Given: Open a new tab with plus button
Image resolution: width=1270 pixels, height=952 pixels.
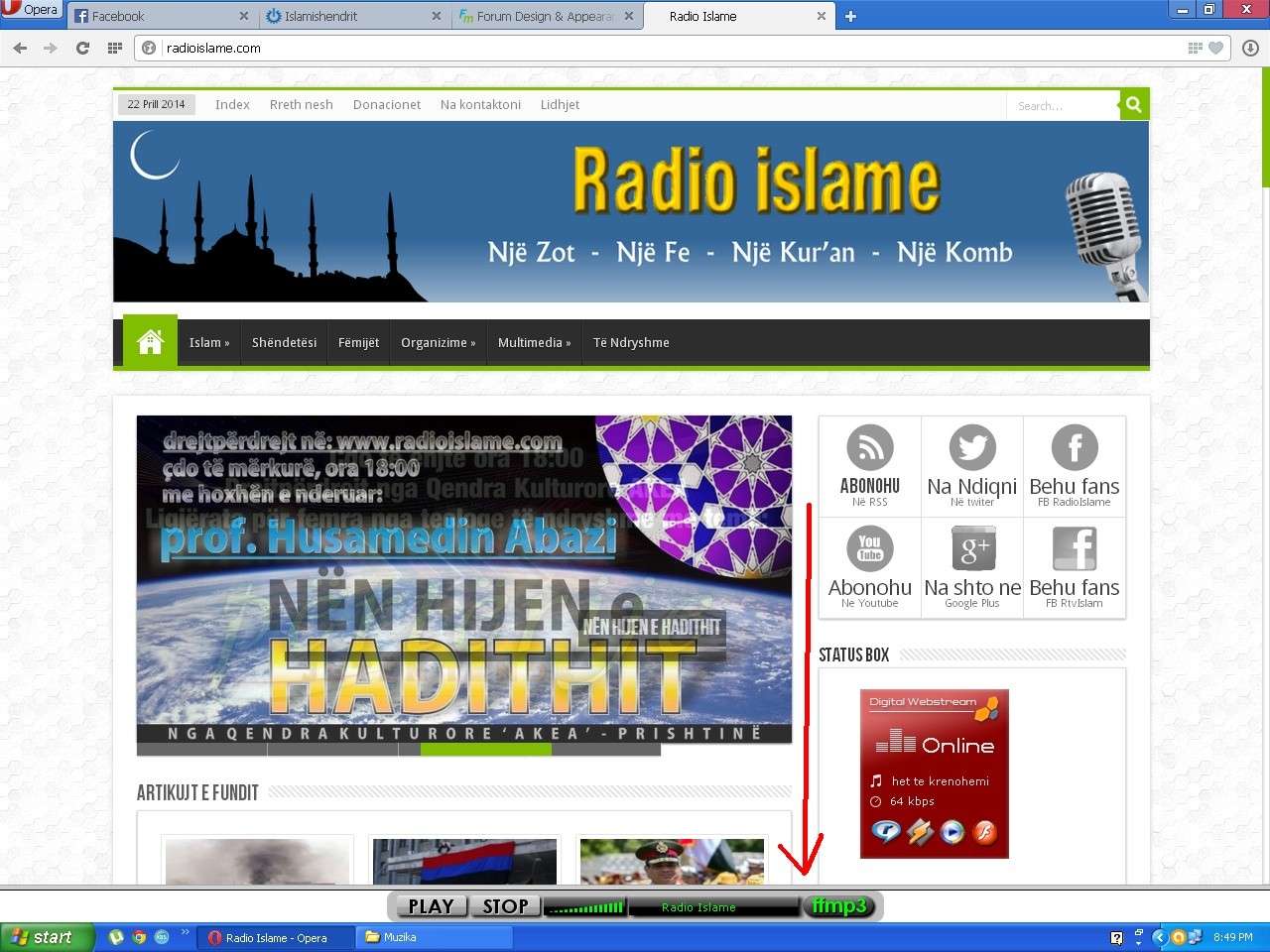Looking at the screenshot, I should [850, 16].
